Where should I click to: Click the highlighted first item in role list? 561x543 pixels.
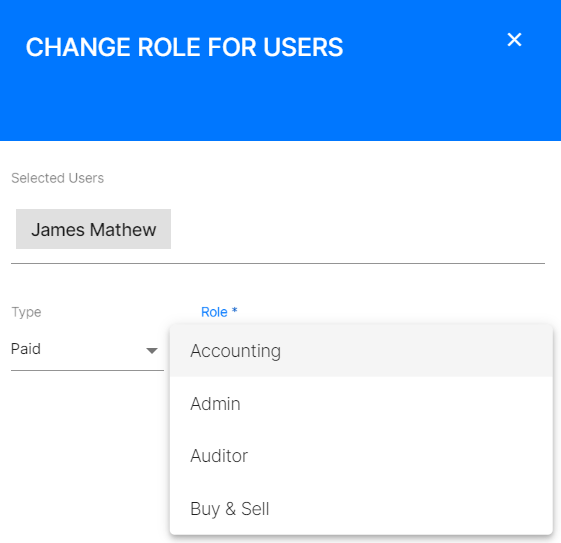pyautogui.click(x=361, y=351)
